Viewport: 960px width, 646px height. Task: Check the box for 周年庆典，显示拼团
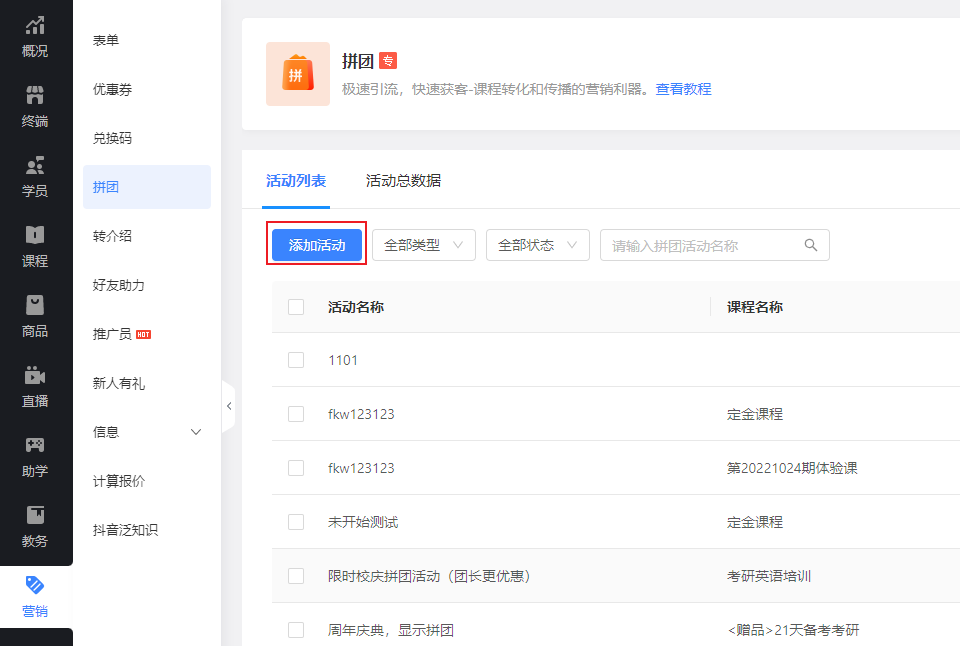296,629
